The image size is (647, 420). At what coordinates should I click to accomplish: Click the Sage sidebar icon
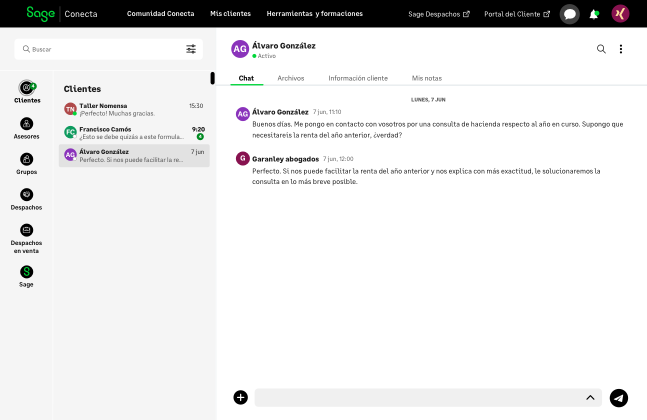click(x=27, y=276)
